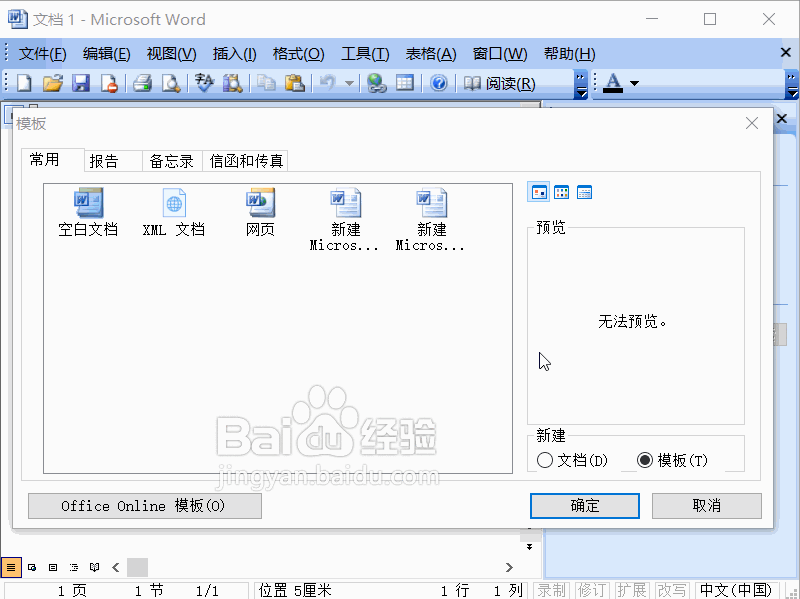Click the Print icon on the toolbar
This screenshot has height=599, width=800.
[141, 83]
